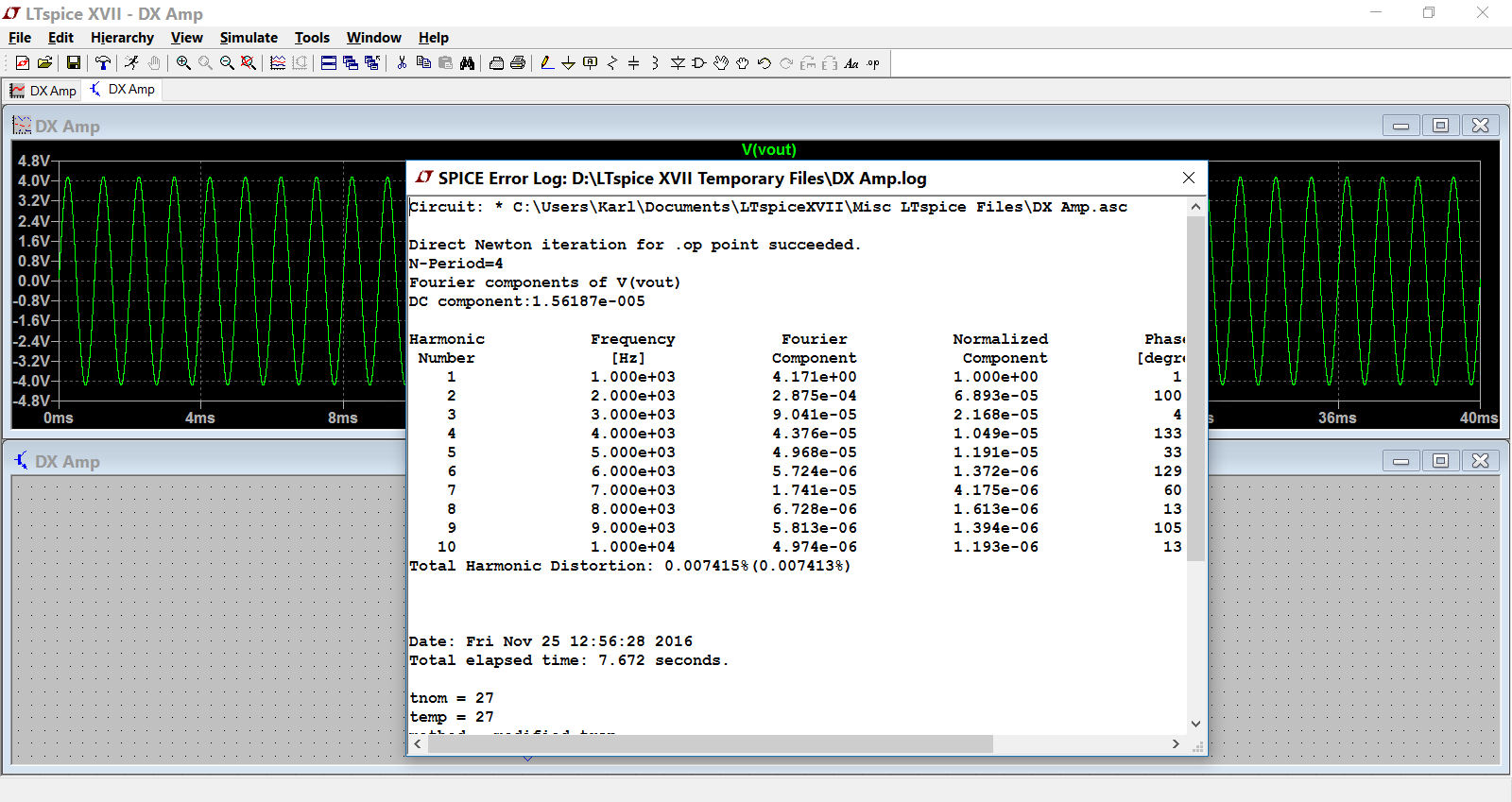Run the simulation using running man icon
1512x802 pixels.
(x=131, y=63)
